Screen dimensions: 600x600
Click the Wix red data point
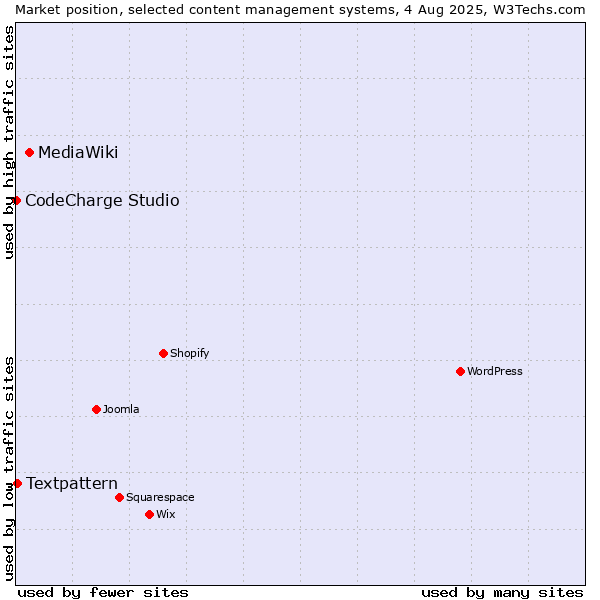(x=150, y=514)
